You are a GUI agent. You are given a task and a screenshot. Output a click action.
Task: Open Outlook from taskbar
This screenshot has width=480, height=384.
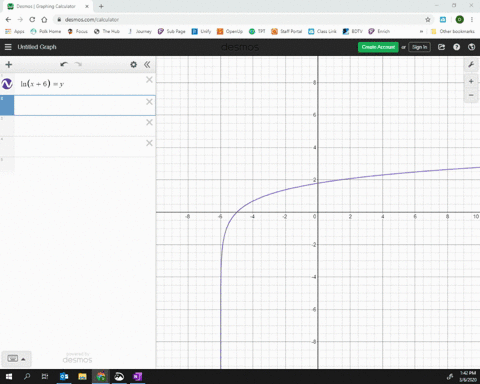pyautogui.click(x=64, y=377)
